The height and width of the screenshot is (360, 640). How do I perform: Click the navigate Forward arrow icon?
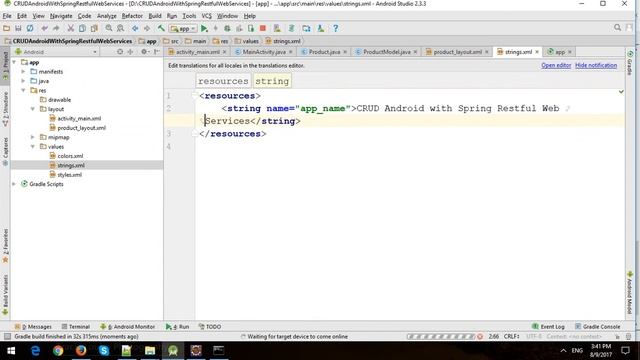(147, 28)
